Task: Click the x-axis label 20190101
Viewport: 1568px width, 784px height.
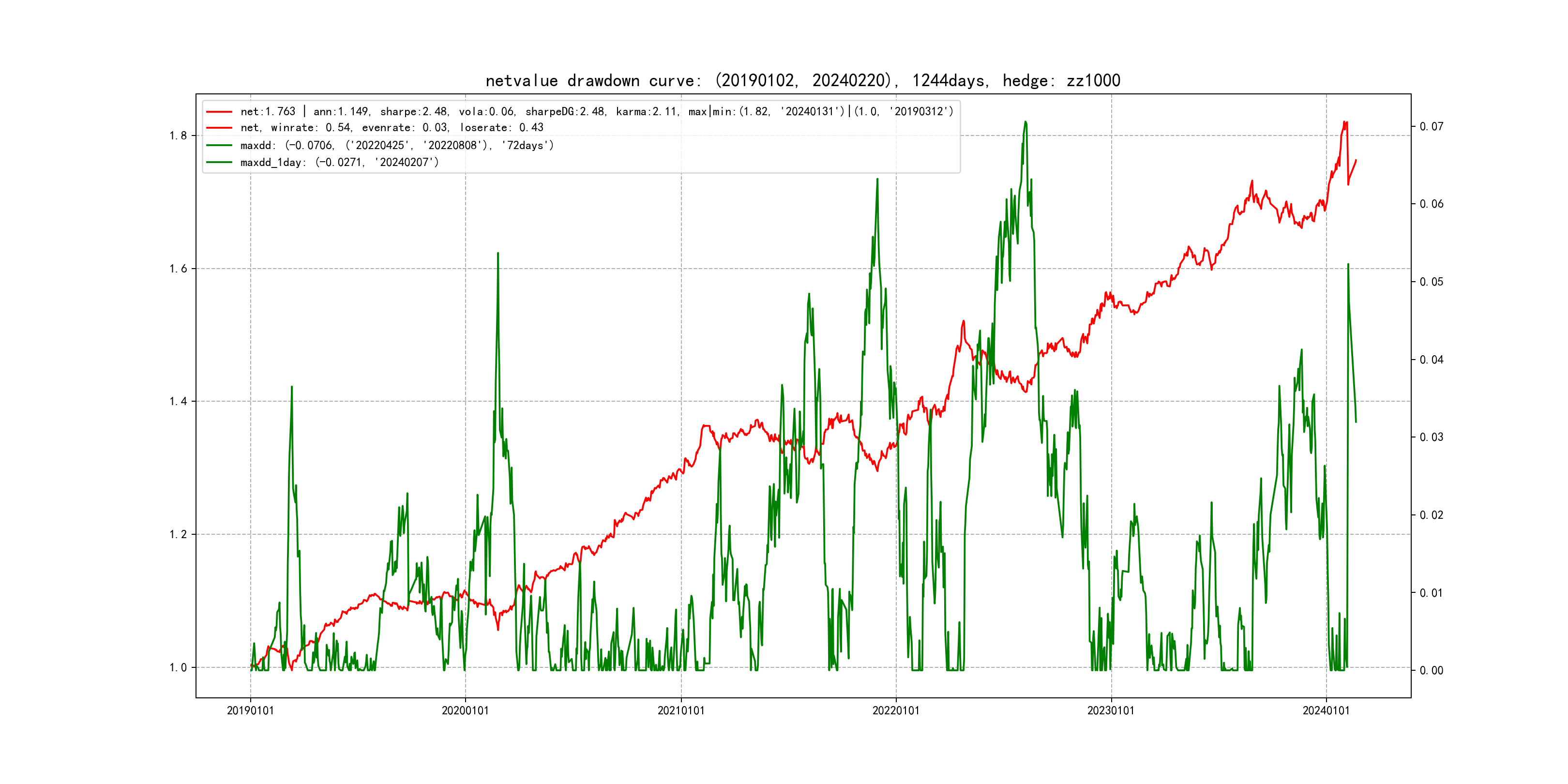Action: point(250,710)
